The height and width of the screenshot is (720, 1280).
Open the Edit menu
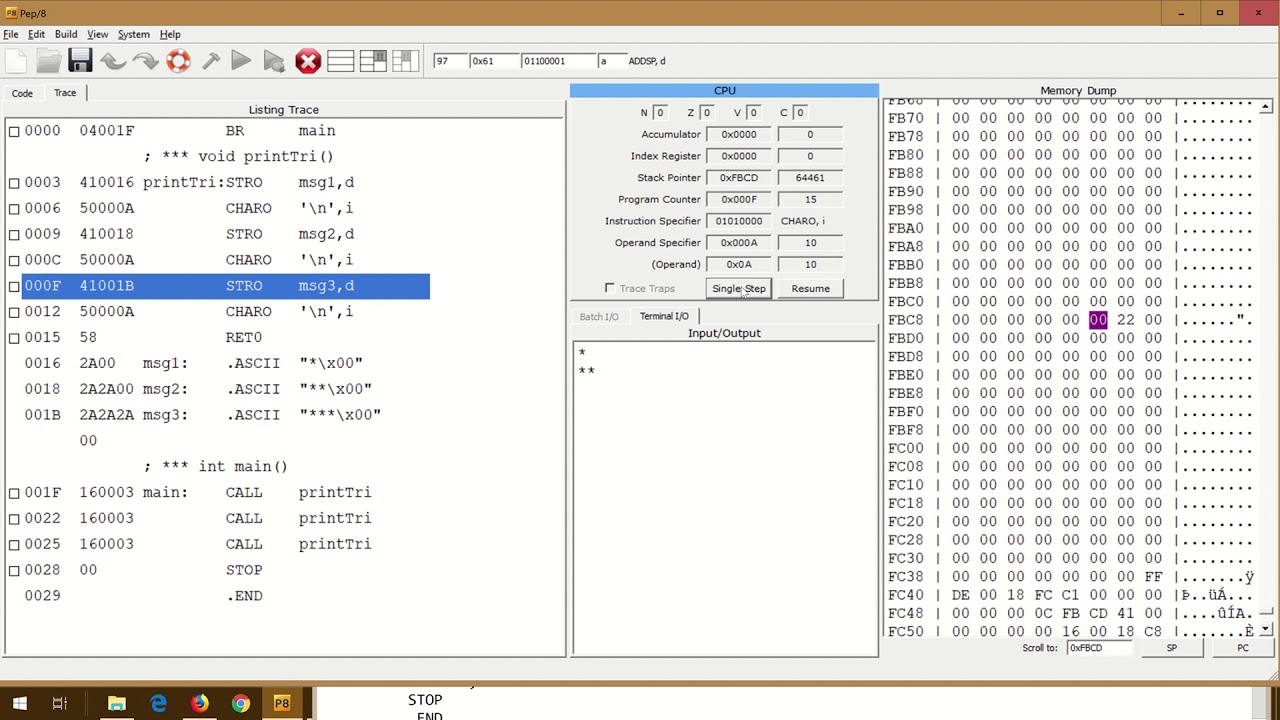tap(36, 34)
